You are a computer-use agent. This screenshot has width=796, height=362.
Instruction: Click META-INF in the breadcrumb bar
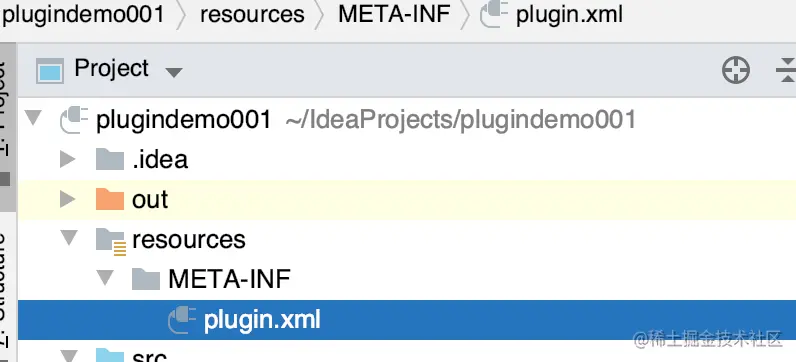click(x=394, y=15)
